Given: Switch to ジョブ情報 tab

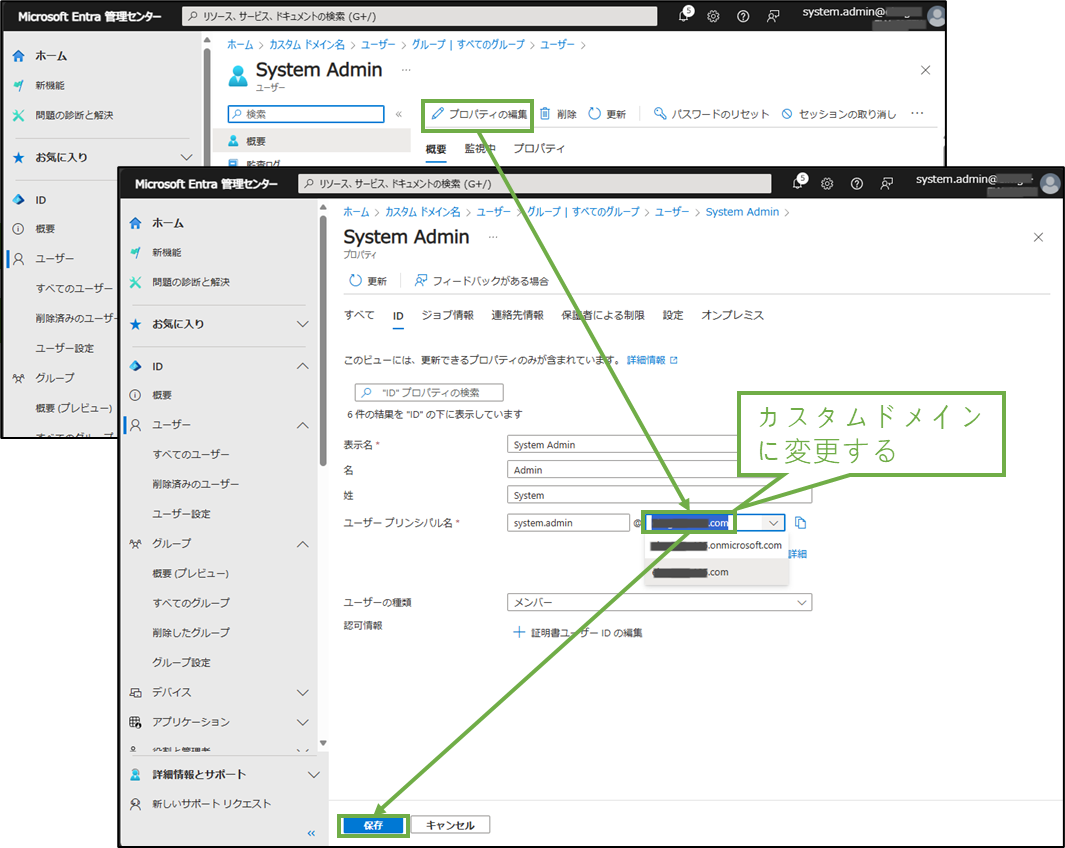Looking at the screenshot, I should coord(448,315).
